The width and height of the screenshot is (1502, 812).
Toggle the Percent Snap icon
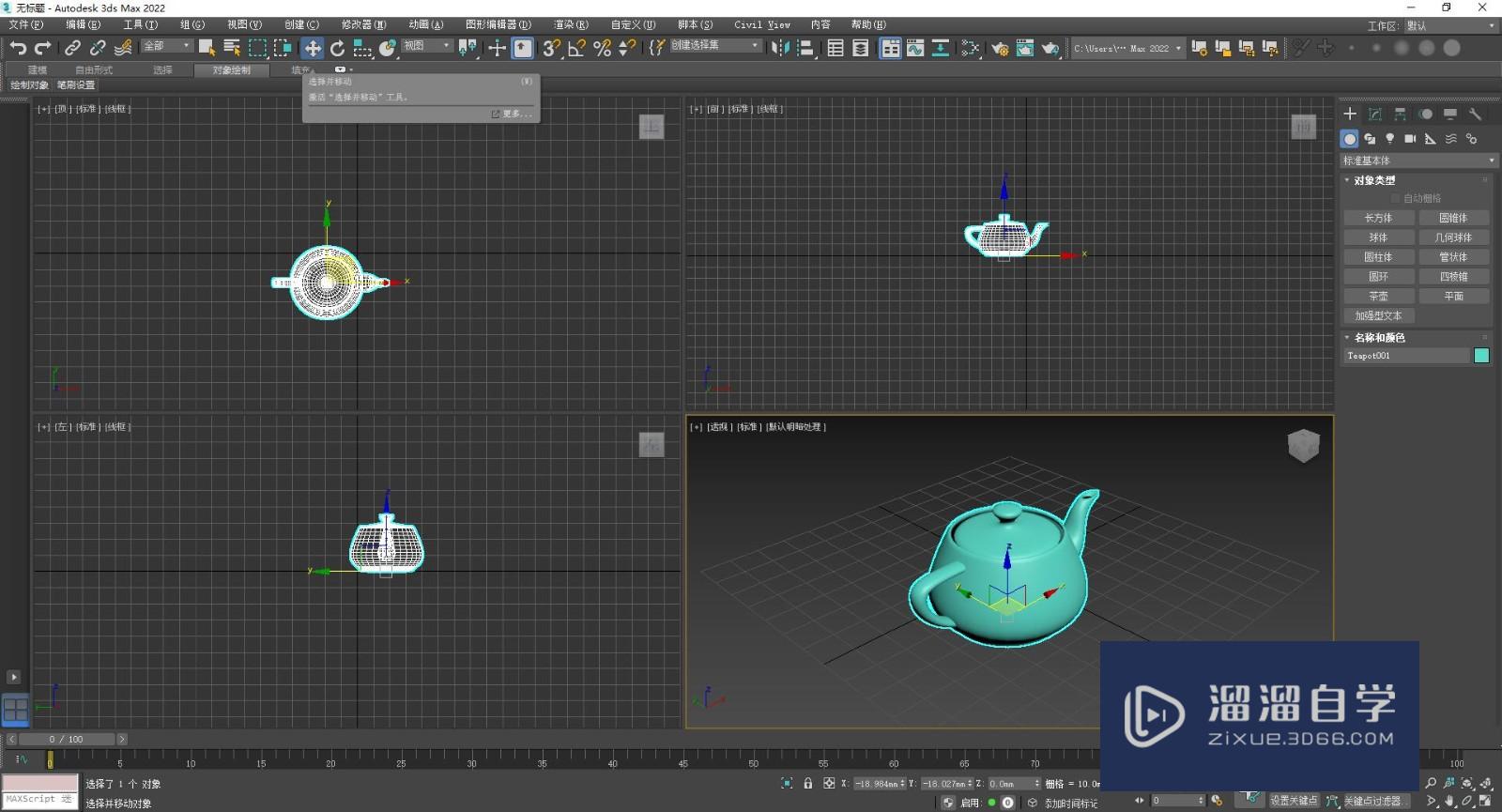point(602,48)
